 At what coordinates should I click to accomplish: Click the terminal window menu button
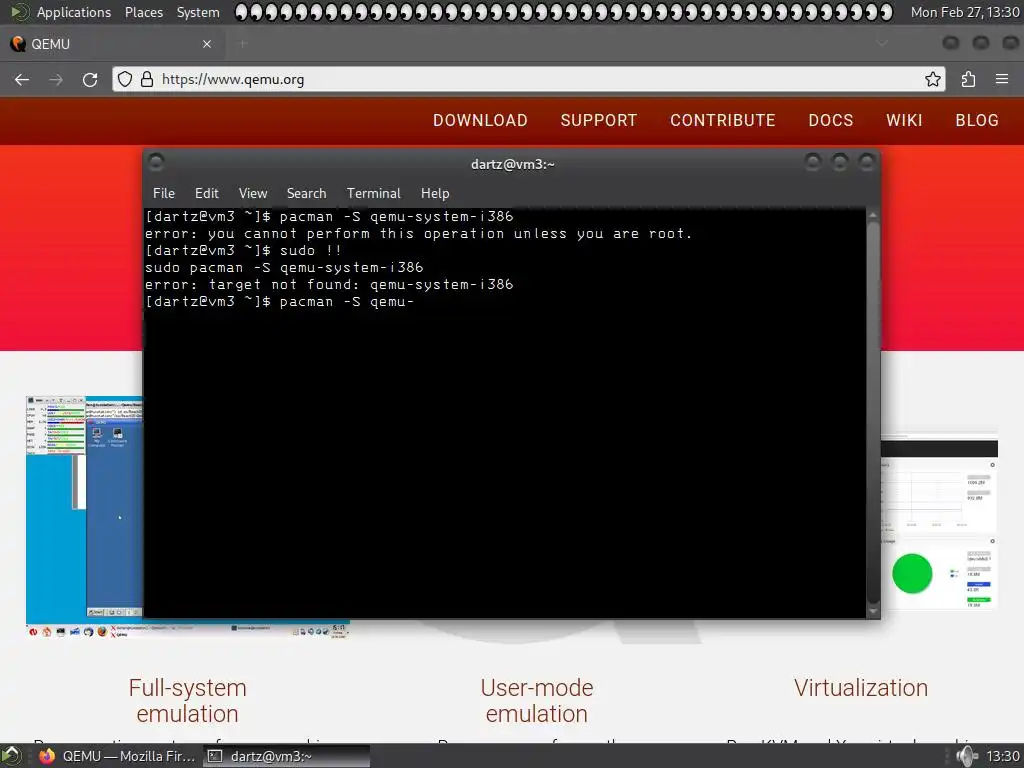pyautogui.click(x=156, y=161)
